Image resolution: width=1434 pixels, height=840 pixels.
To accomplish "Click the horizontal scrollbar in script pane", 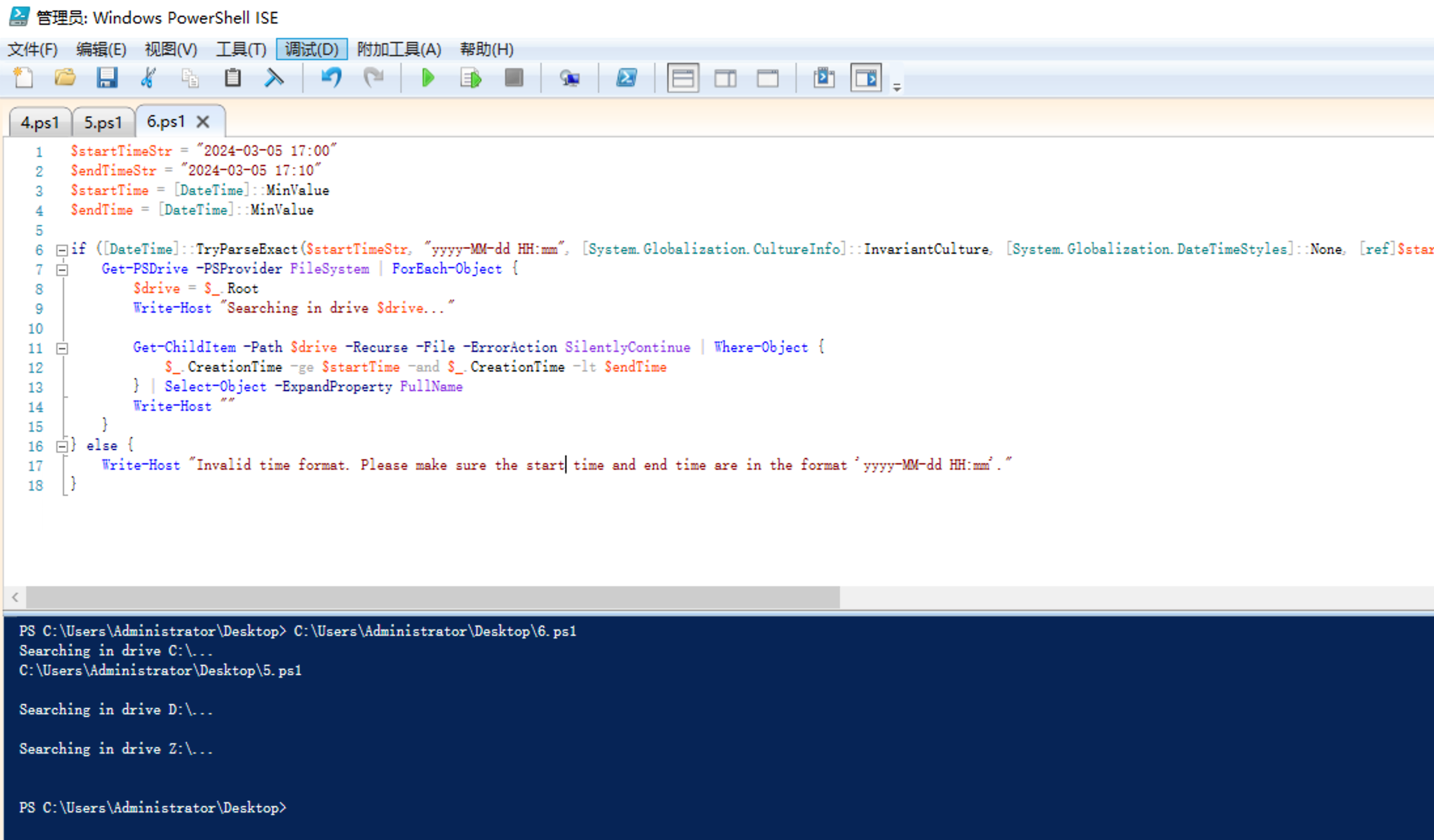I will pos(432,597).
